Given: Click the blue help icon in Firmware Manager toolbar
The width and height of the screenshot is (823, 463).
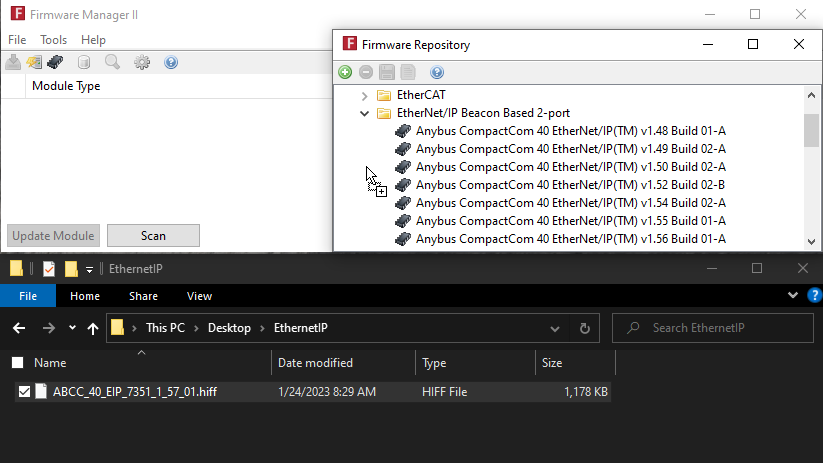Looking at the screenshot, I should pyautogui.click(x=171, y=62).
